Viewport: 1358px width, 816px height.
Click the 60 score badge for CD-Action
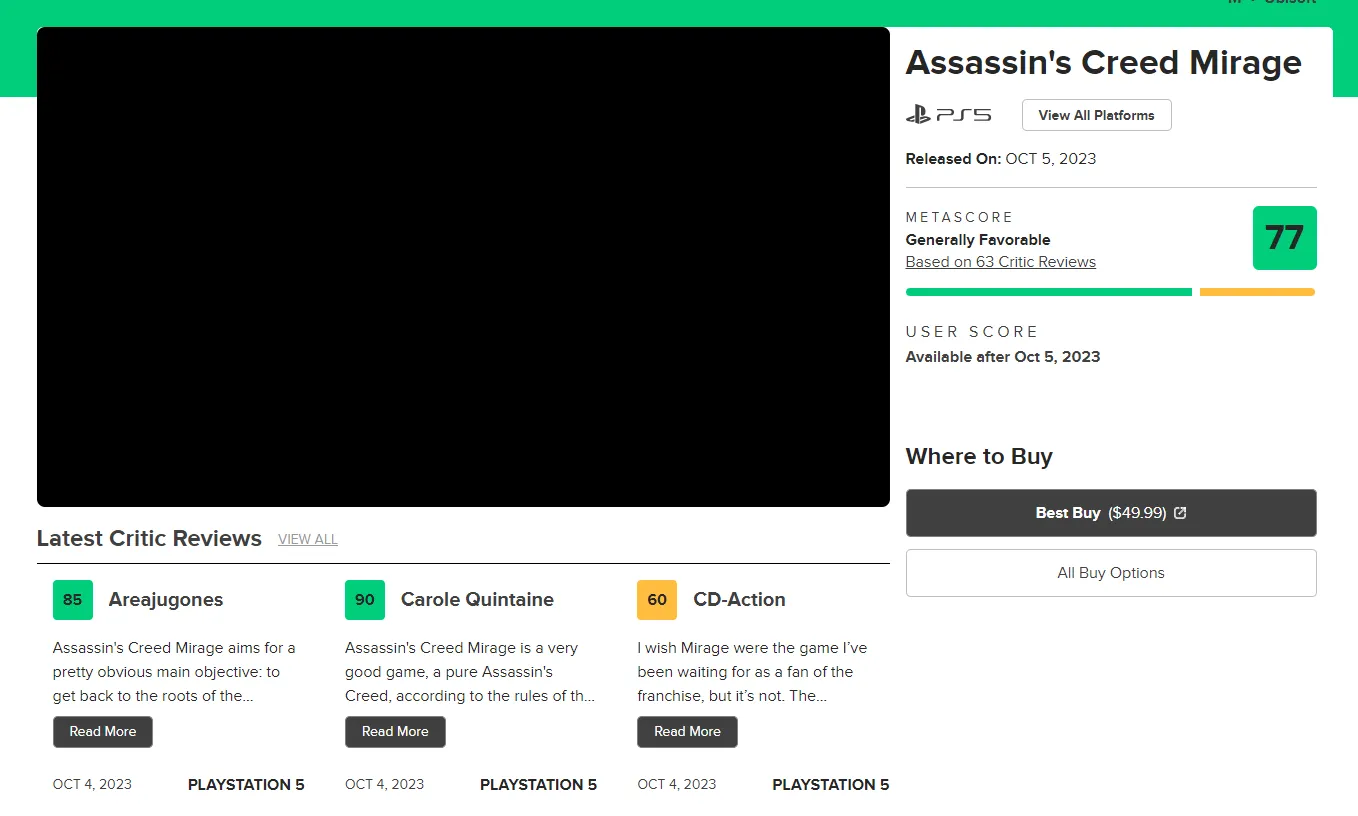(x=657, y=600)
